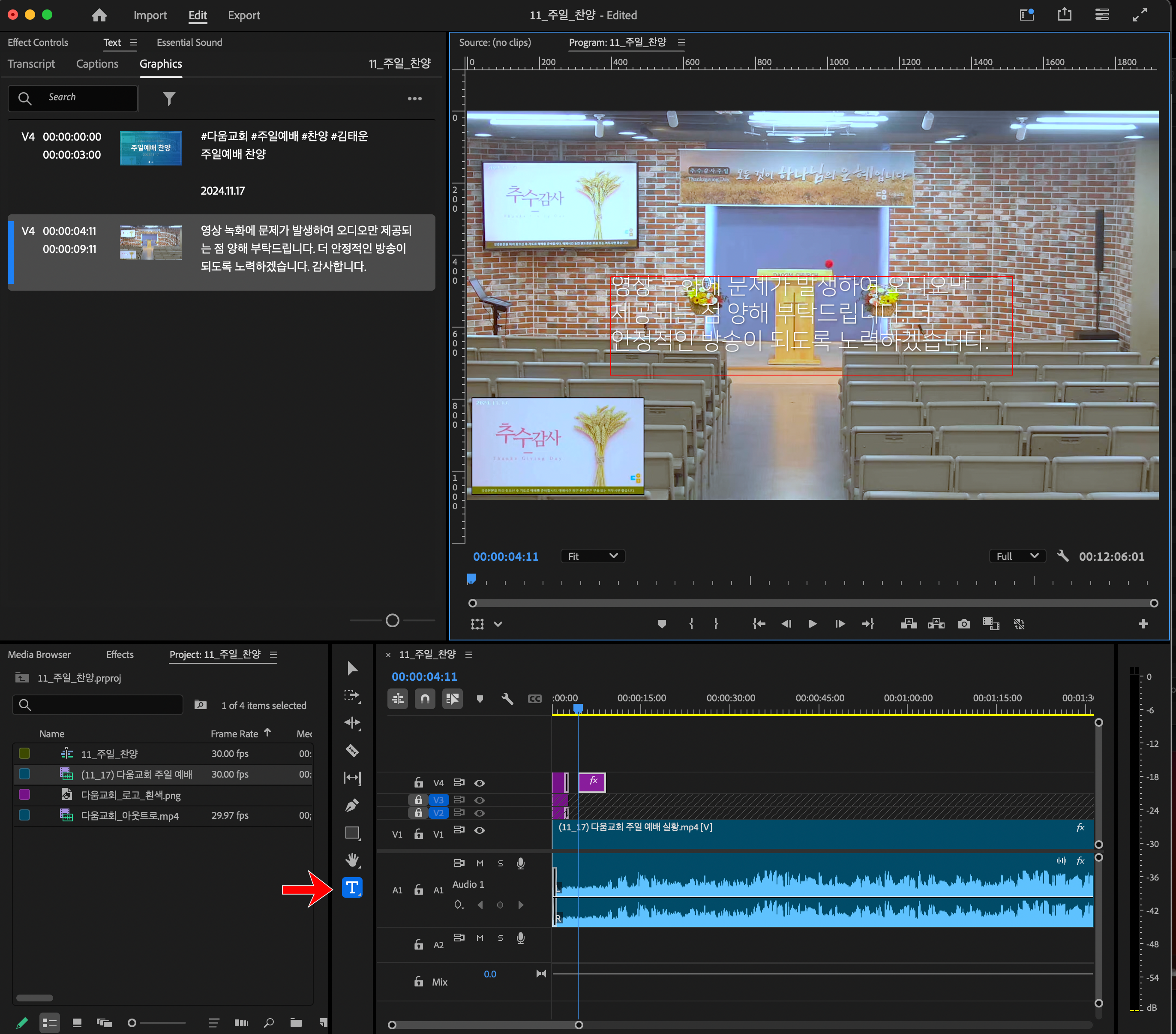Image resolution: width=1176 pixels, height=1034 pixels.
Task: Select the Pen tool
Action: [351, 805]
